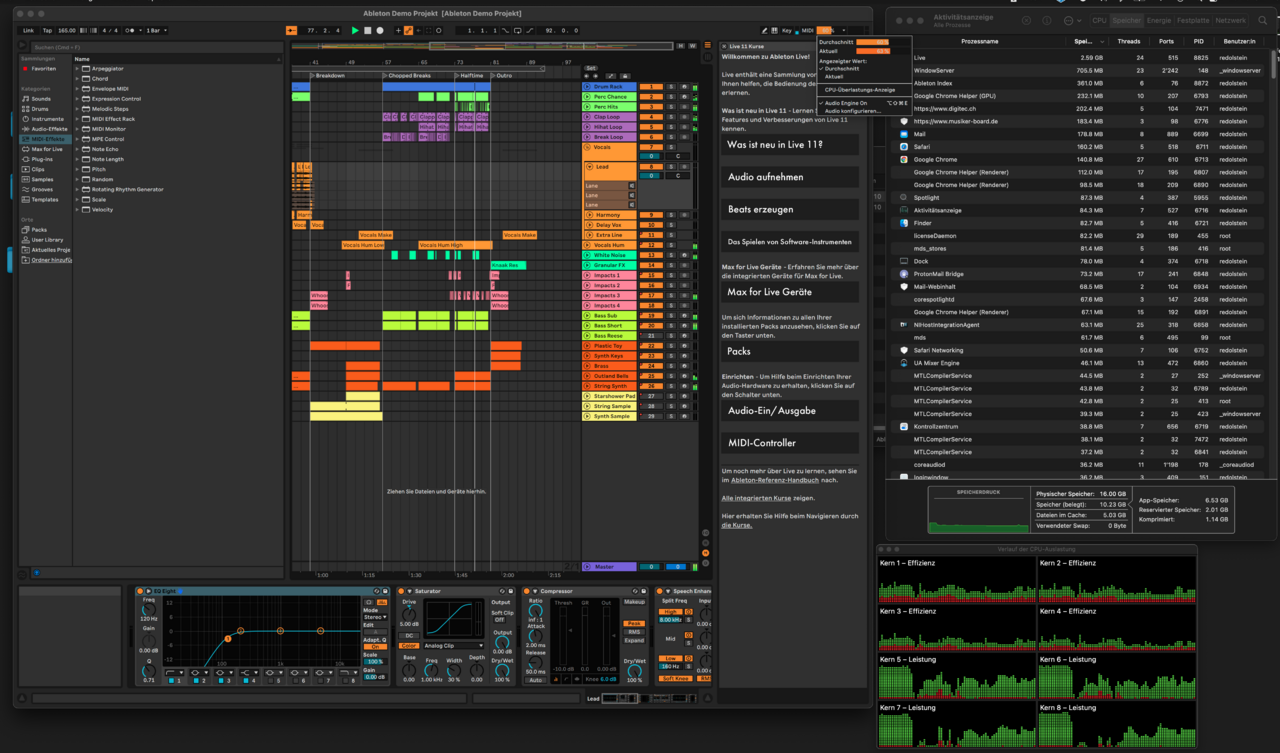This screenshot has height=753, width=1280.
Task: Toggle the Arrangement Loop switch
Action: 517,31
